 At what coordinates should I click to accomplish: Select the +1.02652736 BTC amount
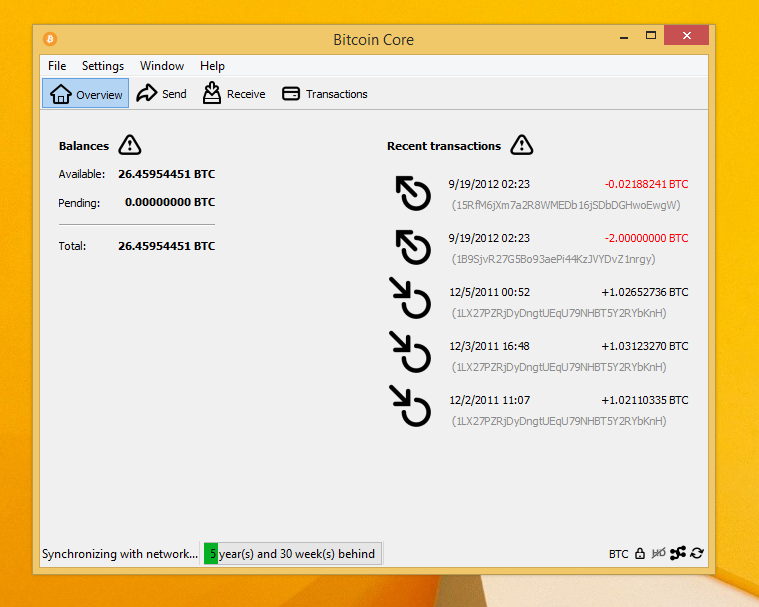coord(645,292)
